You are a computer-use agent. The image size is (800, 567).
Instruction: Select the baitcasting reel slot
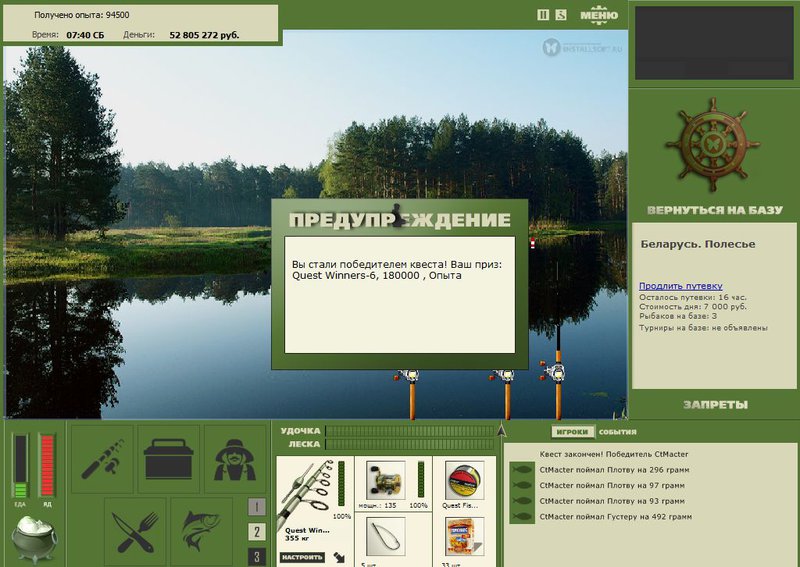click(x=385, y=480)
